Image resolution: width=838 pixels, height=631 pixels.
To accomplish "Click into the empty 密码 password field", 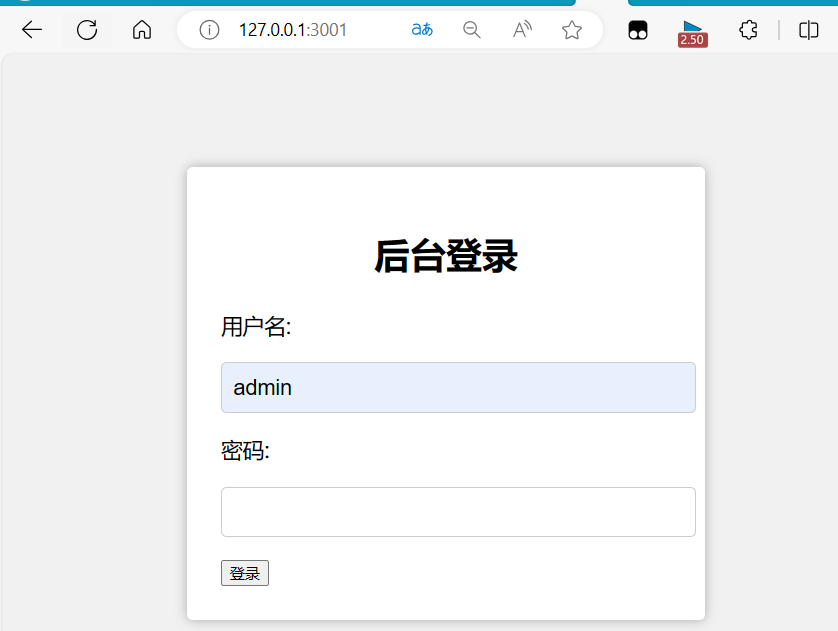I will pos(458,512).
